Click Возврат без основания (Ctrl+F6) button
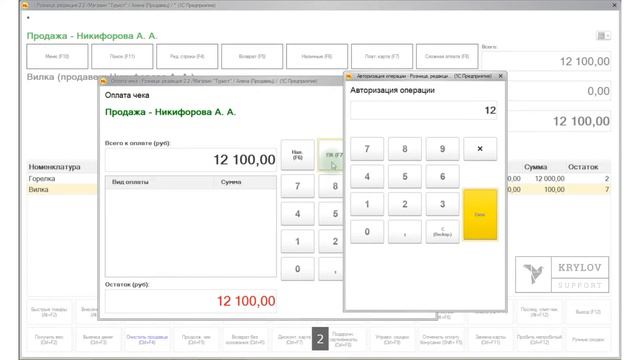This screenshot has height=360, width=640. point(245,340)
